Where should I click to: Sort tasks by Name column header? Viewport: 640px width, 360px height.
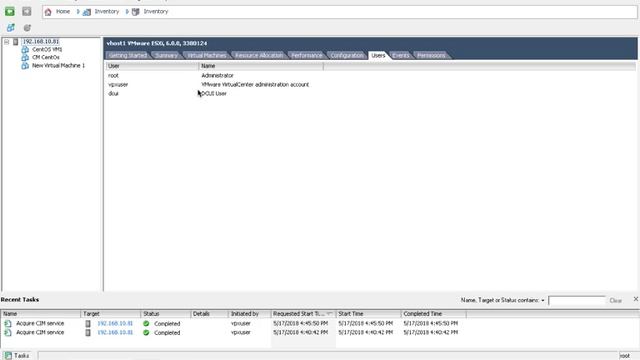(x=41, y=314)
